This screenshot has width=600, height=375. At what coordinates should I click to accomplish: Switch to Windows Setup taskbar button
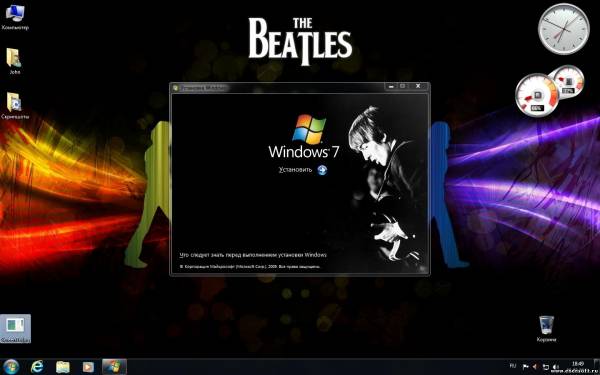(114, 367)
